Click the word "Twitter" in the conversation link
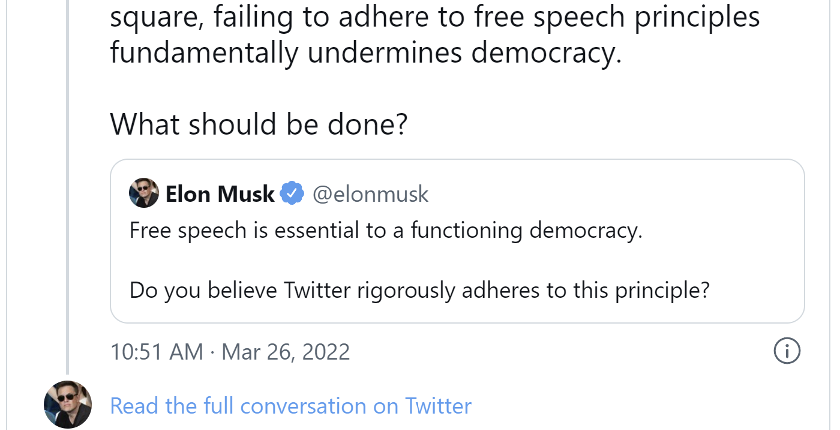 click(x=438, y=406)
